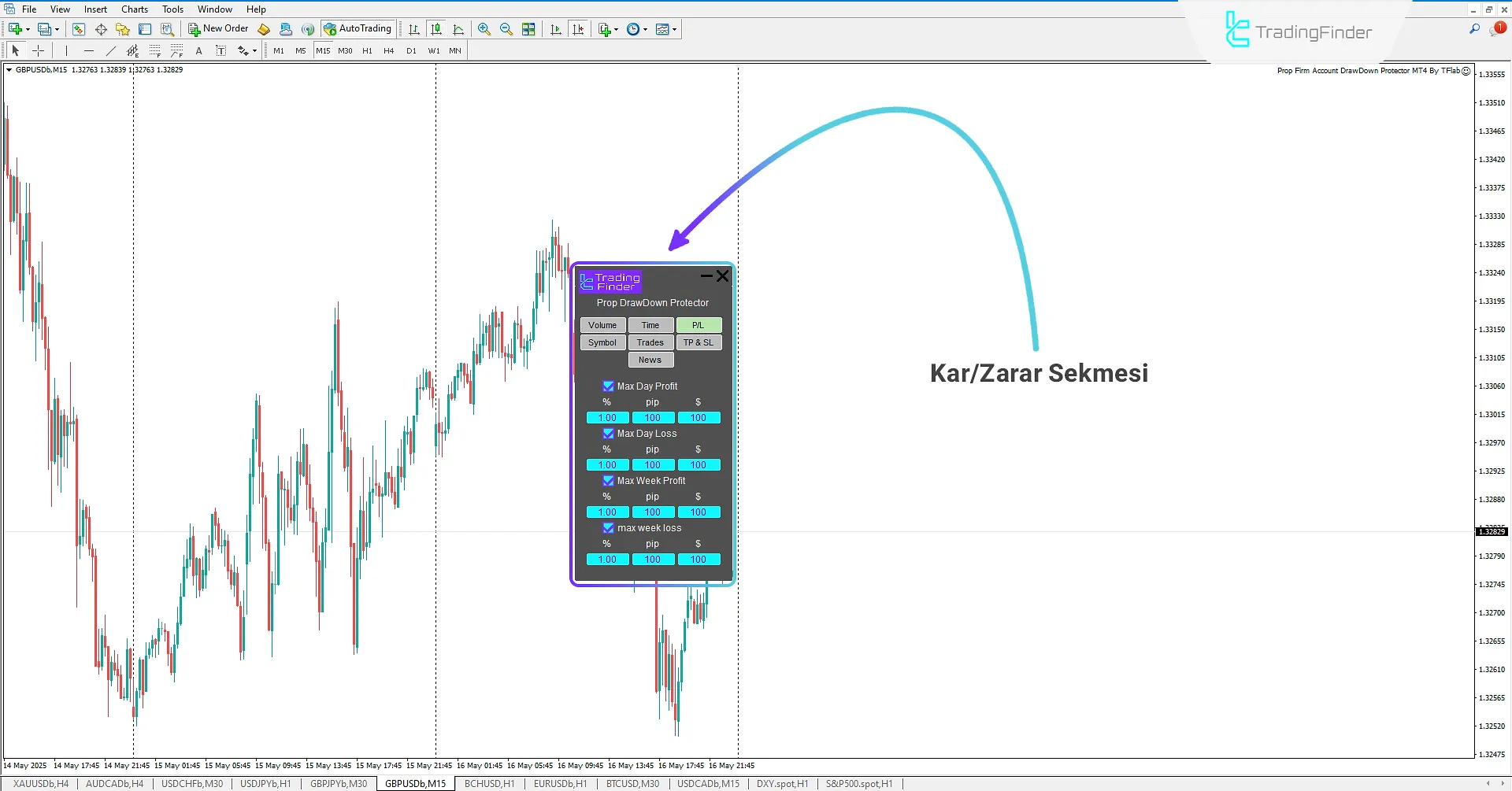
Task: Select the Crosshair tool
Action: coord(38,50)
